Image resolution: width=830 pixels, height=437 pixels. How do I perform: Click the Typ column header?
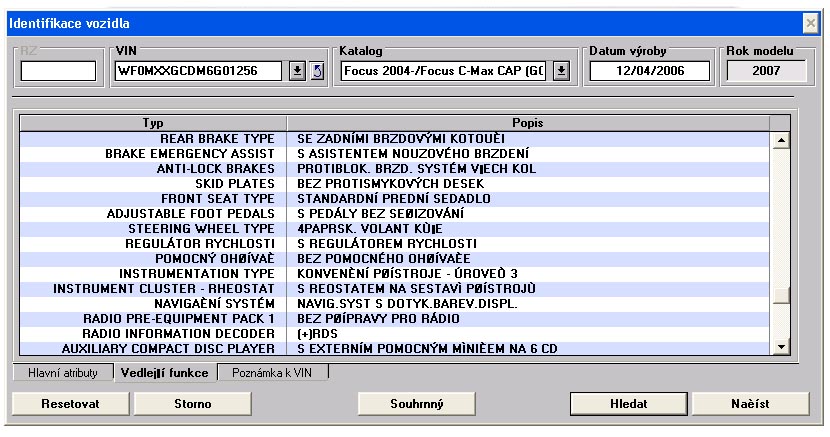(x=153, y=123)
